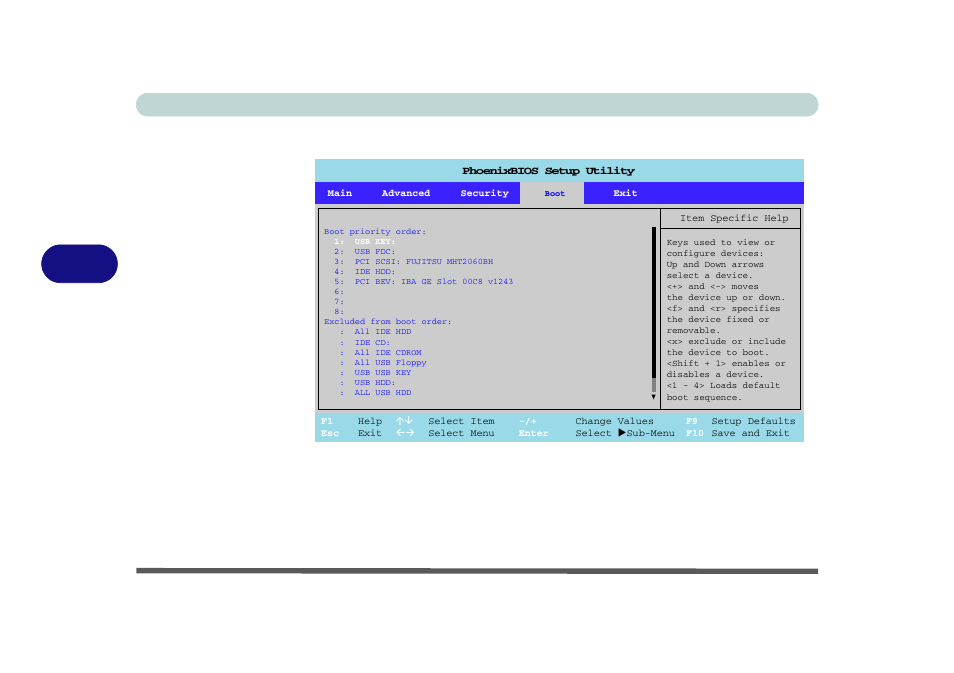Click the scrollbar down arrow
The image size is (954, 673).
point(653,397)
